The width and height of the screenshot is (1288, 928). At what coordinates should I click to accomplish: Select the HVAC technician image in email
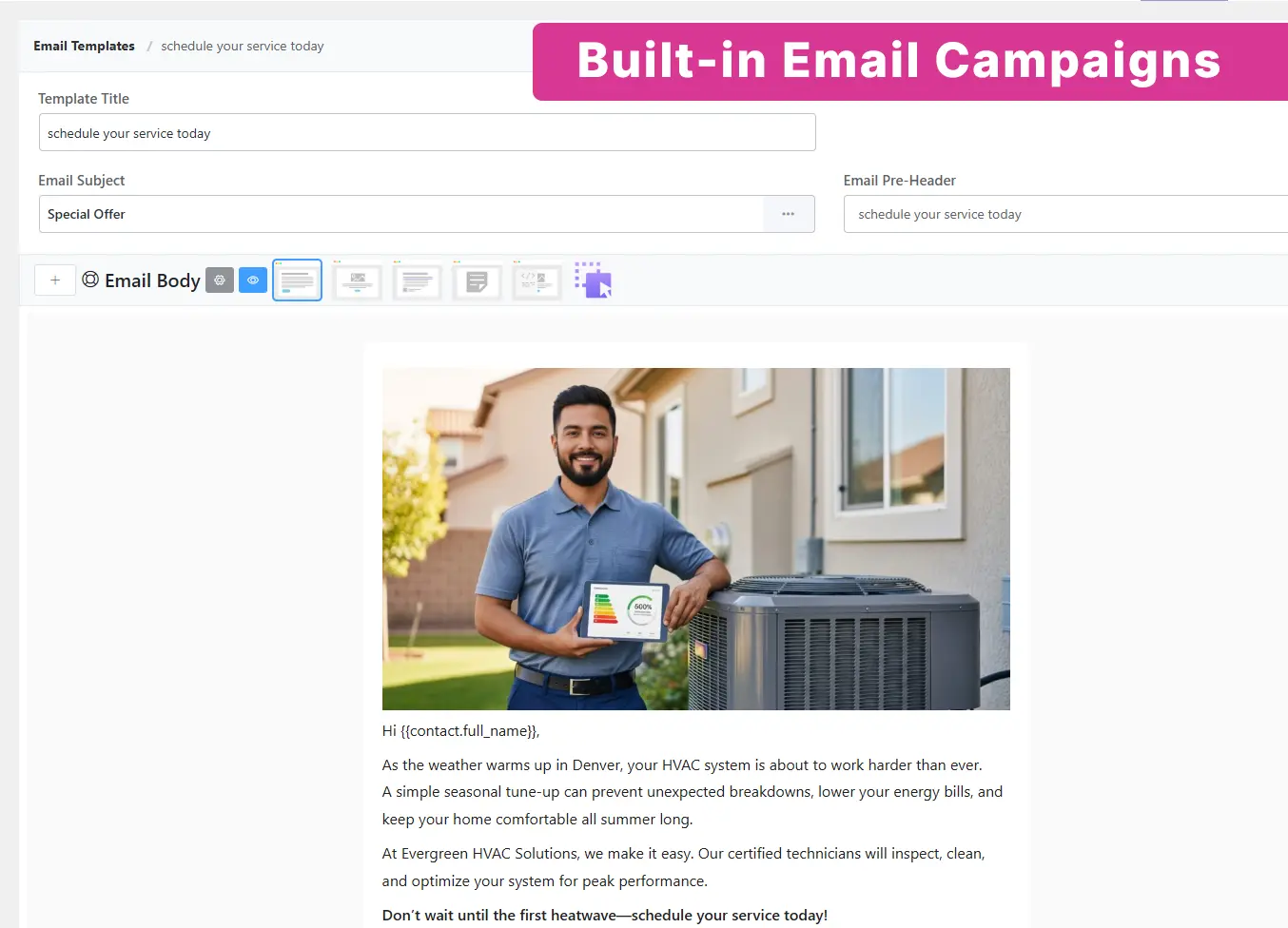click(696, 539)
